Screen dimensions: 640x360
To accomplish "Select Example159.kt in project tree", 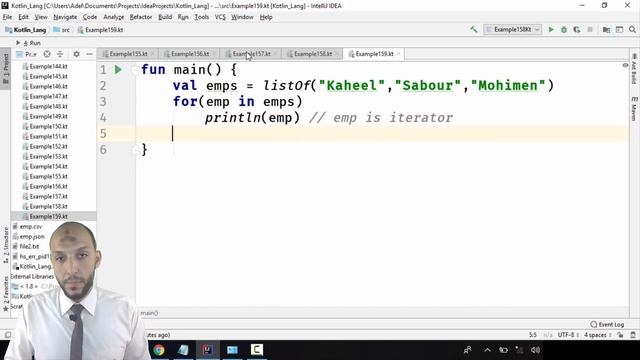I will pyautogui.click(x=49, y=216).
